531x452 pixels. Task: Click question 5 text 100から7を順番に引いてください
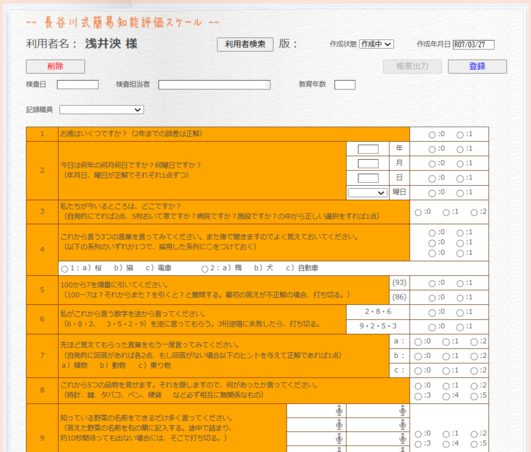(x=114, y=285)
